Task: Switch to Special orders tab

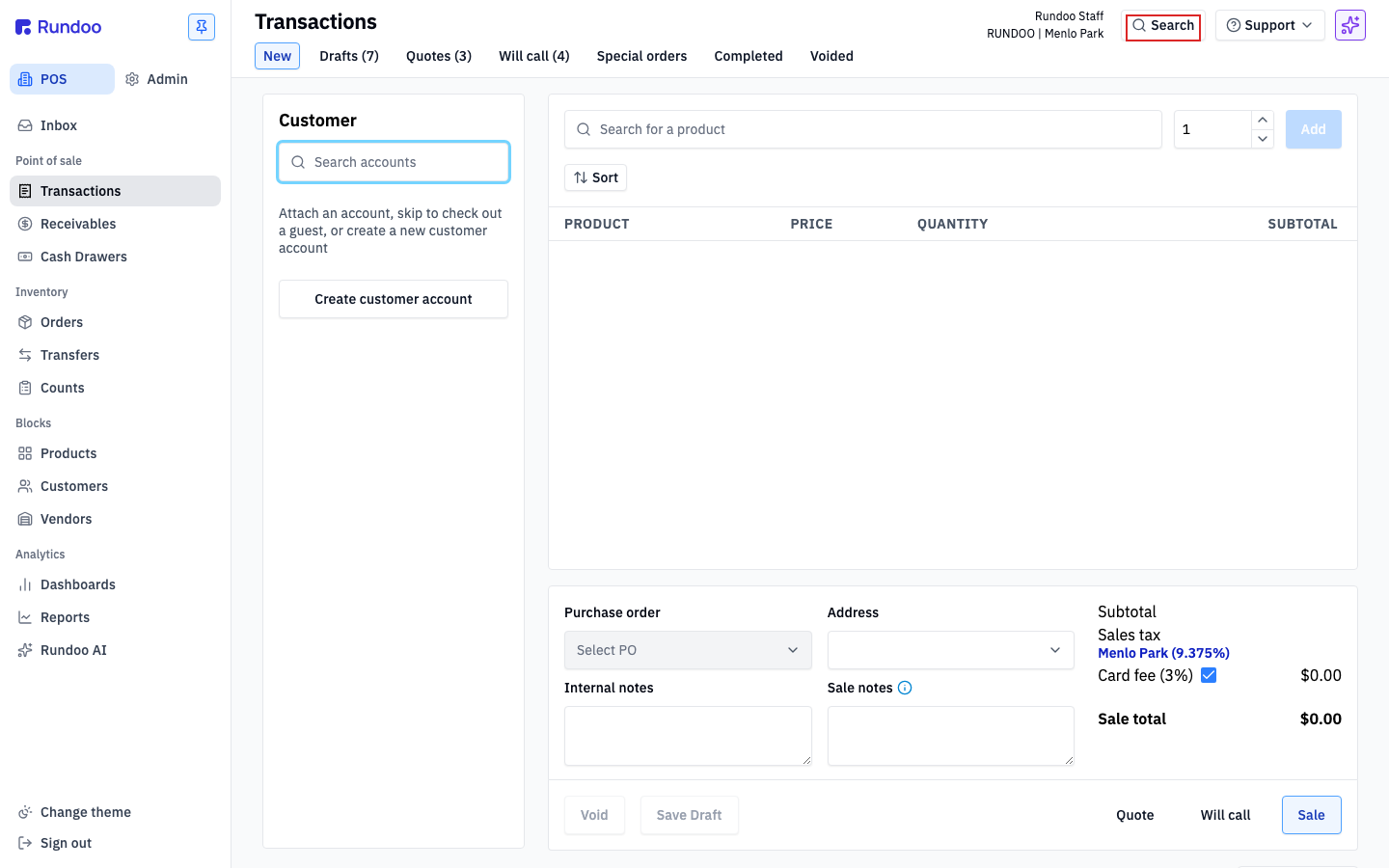Action: coord(642,56)
